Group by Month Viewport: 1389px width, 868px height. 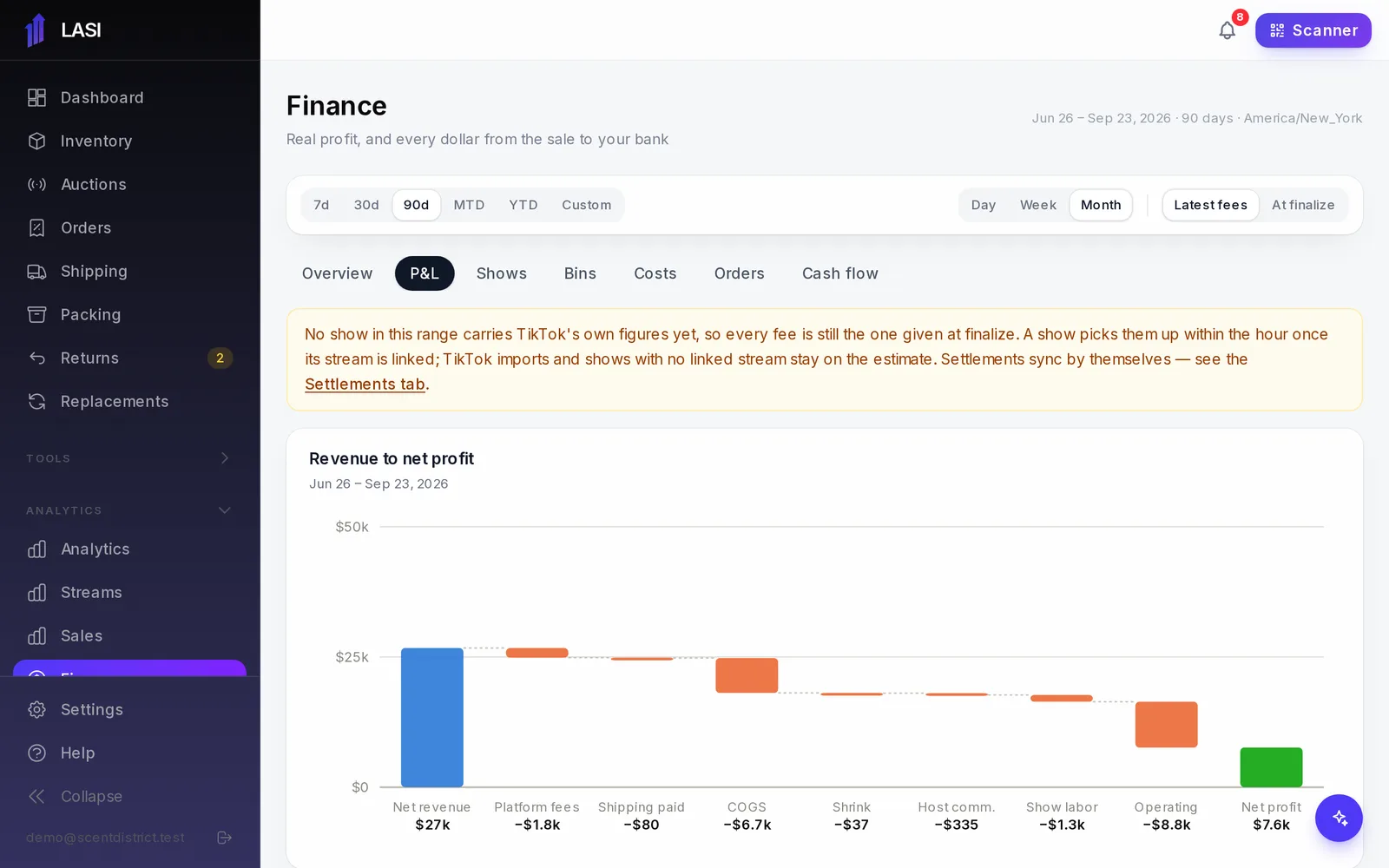coord(1101,205)
